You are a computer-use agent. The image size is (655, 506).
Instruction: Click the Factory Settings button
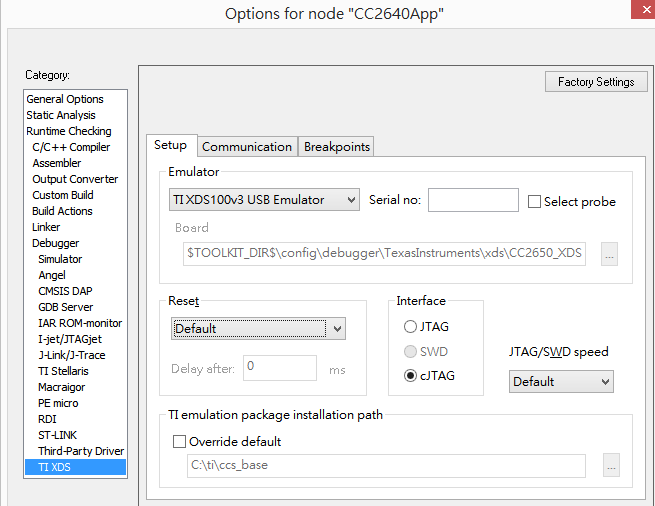pyautogui.click(x=596, y=82)
